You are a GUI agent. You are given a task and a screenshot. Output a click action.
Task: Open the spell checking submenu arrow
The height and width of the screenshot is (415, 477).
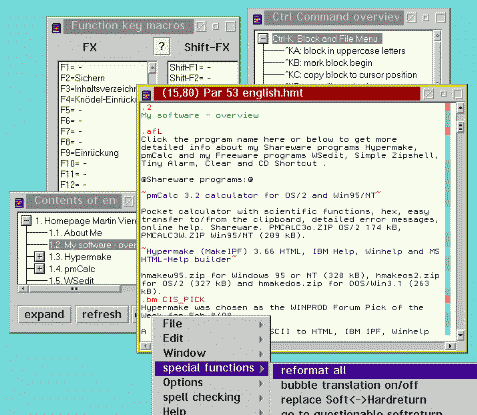pos(261,398)
